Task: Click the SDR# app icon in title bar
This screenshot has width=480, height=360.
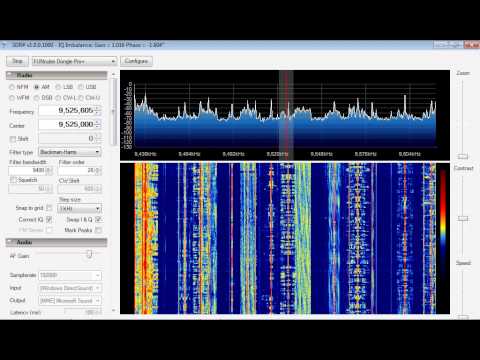Action: (3, 45)
